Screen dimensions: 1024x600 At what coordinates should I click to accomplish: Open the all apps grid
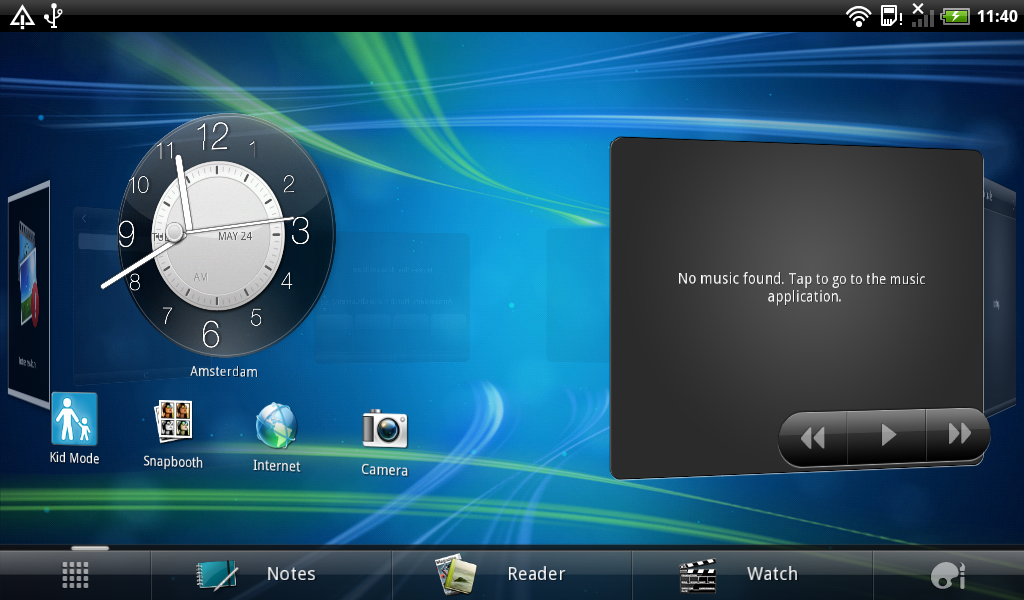[75, 575]
